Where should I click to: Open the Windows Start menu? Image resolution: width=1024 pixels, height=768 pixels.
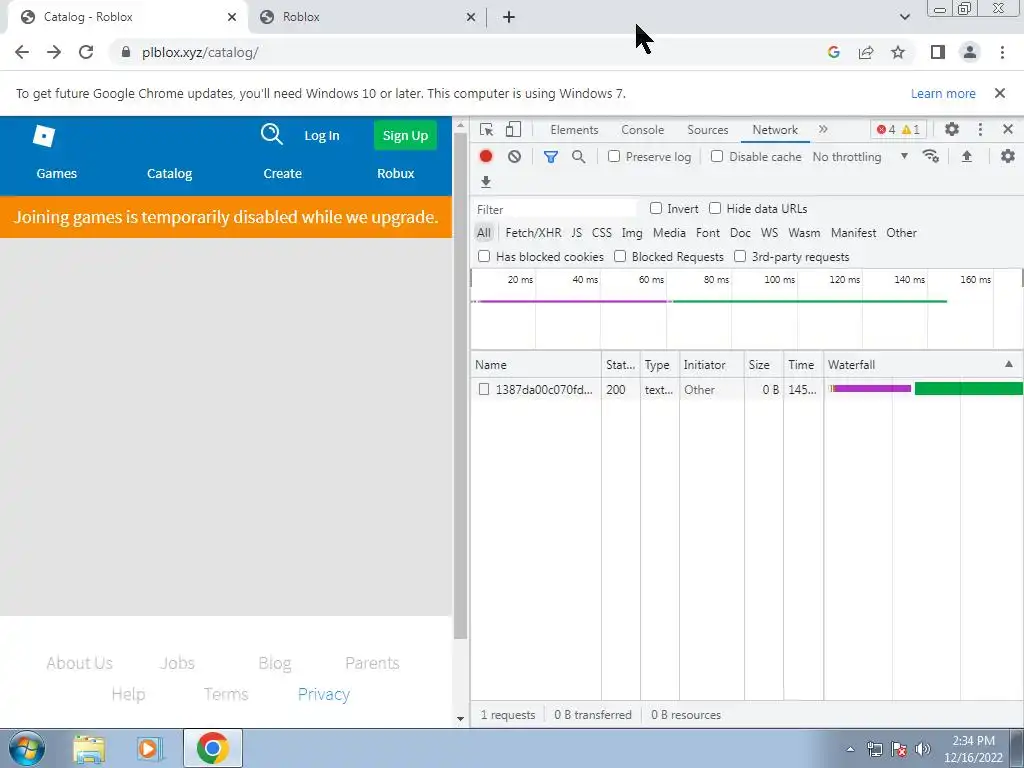[x=27, y=748]
